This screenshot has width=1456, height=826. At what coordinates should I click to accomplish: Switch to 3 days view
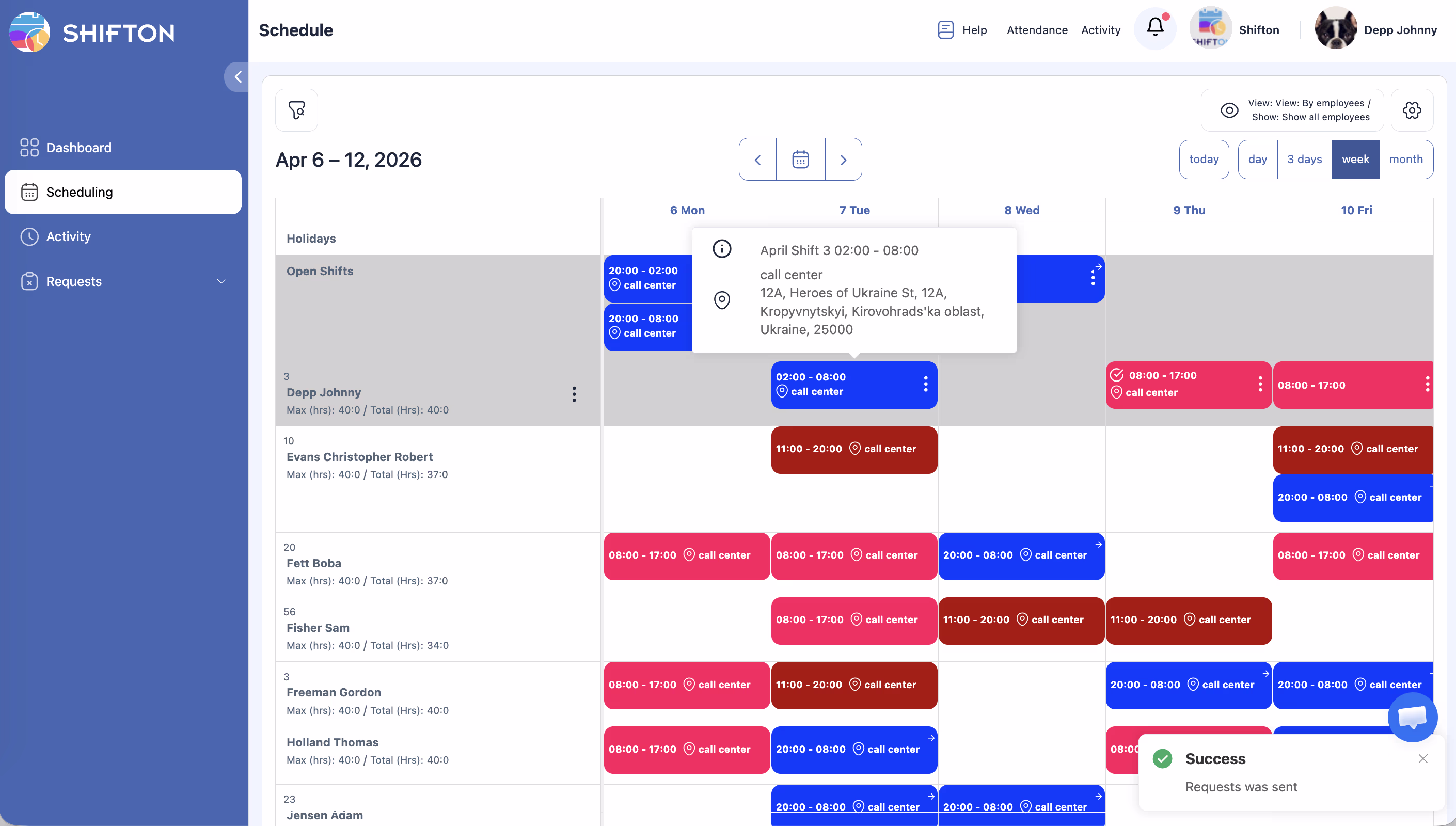[1304, 160]
